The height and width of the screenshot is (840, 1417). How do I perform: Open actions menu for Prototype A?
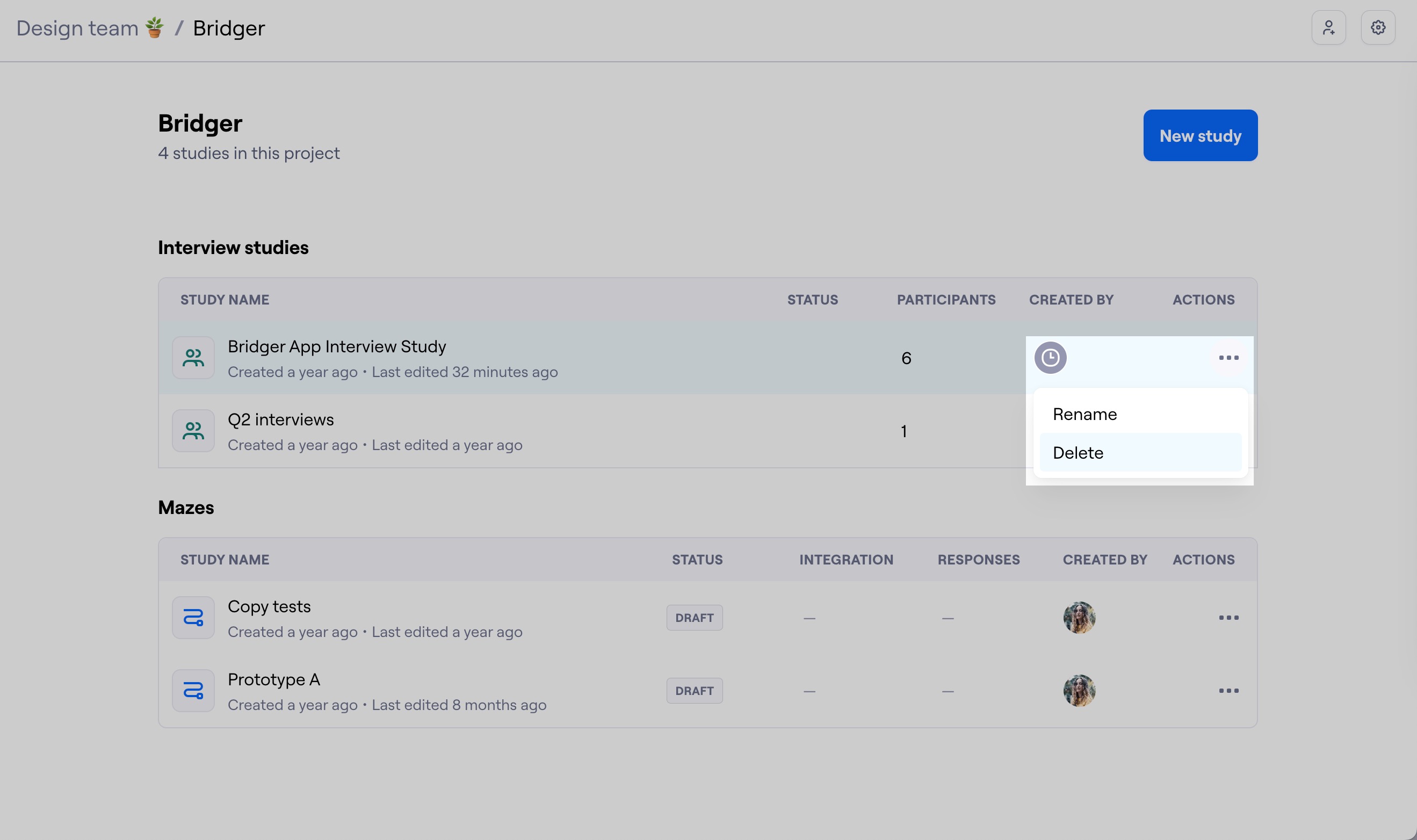coord(1228,691)
